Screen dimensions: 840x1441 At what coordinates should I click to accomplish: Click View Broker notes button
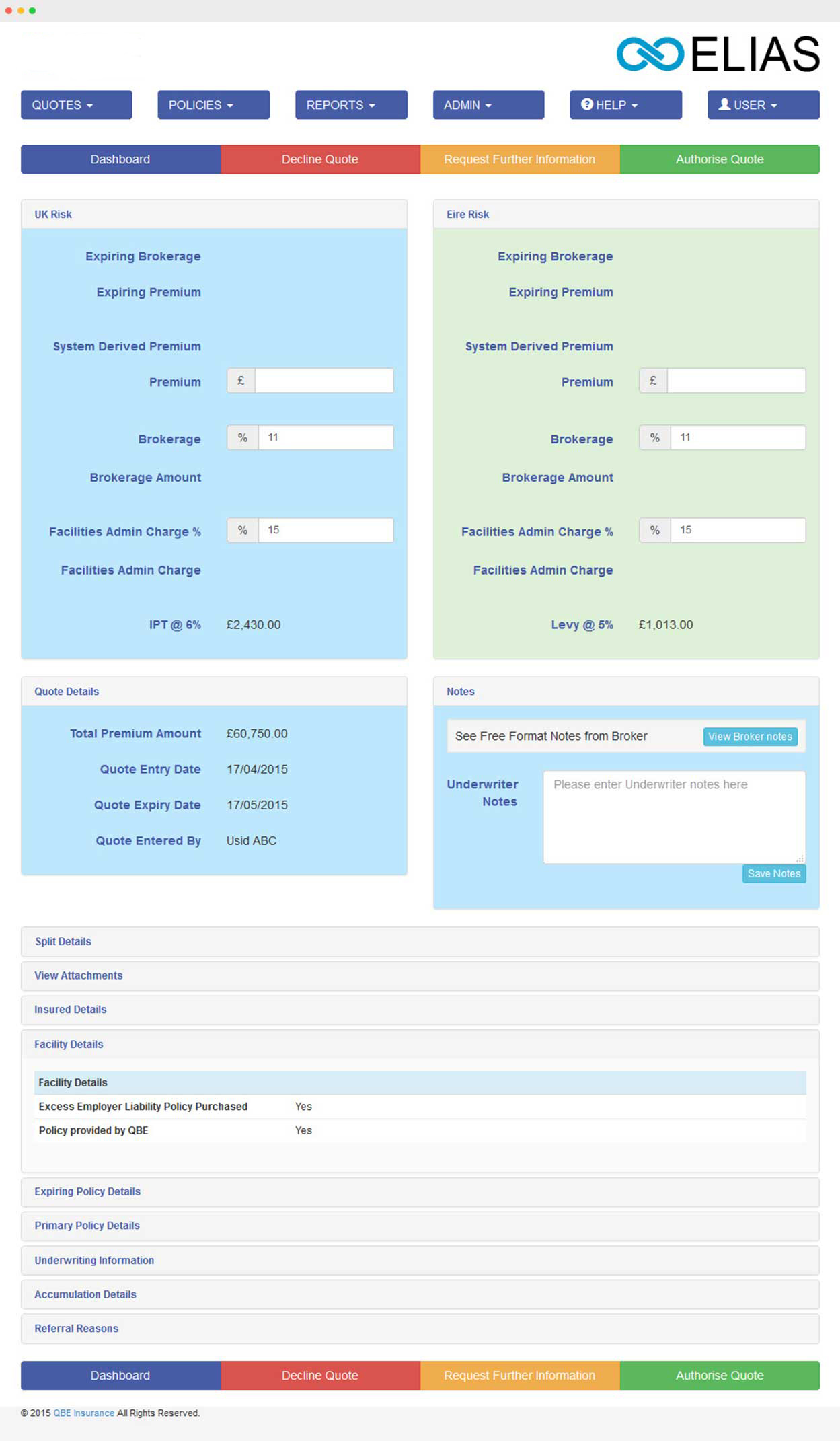(750, 737)
